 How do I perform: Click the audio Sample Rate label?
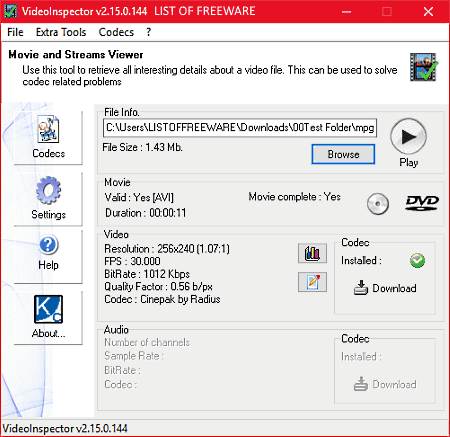click(x=134, y=356)
